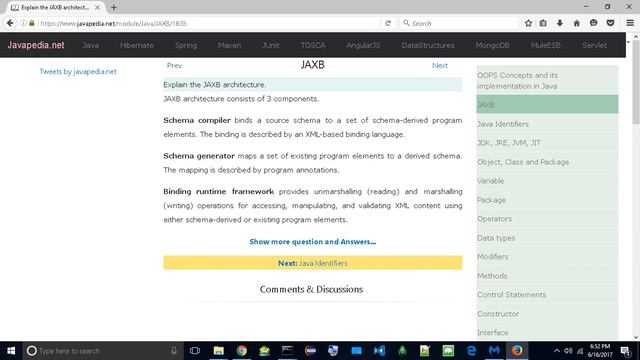Open the JUnit menu in navbar
Viewport: 640px width, 360px height.
[271, 45]
